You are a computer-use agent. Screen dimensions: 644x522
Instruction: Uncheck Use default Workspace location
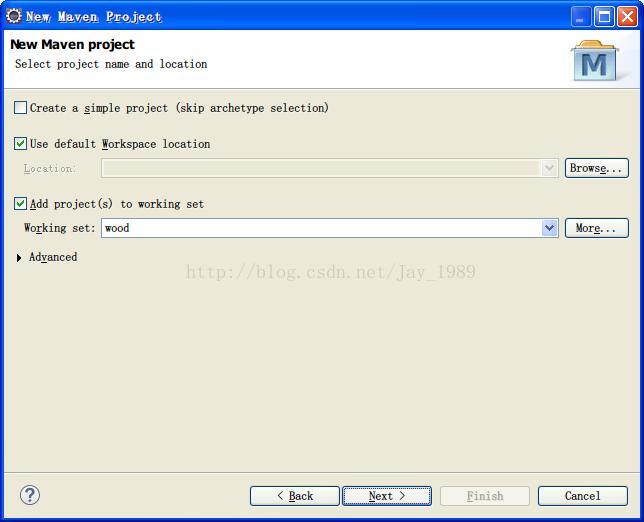point(21,144)
